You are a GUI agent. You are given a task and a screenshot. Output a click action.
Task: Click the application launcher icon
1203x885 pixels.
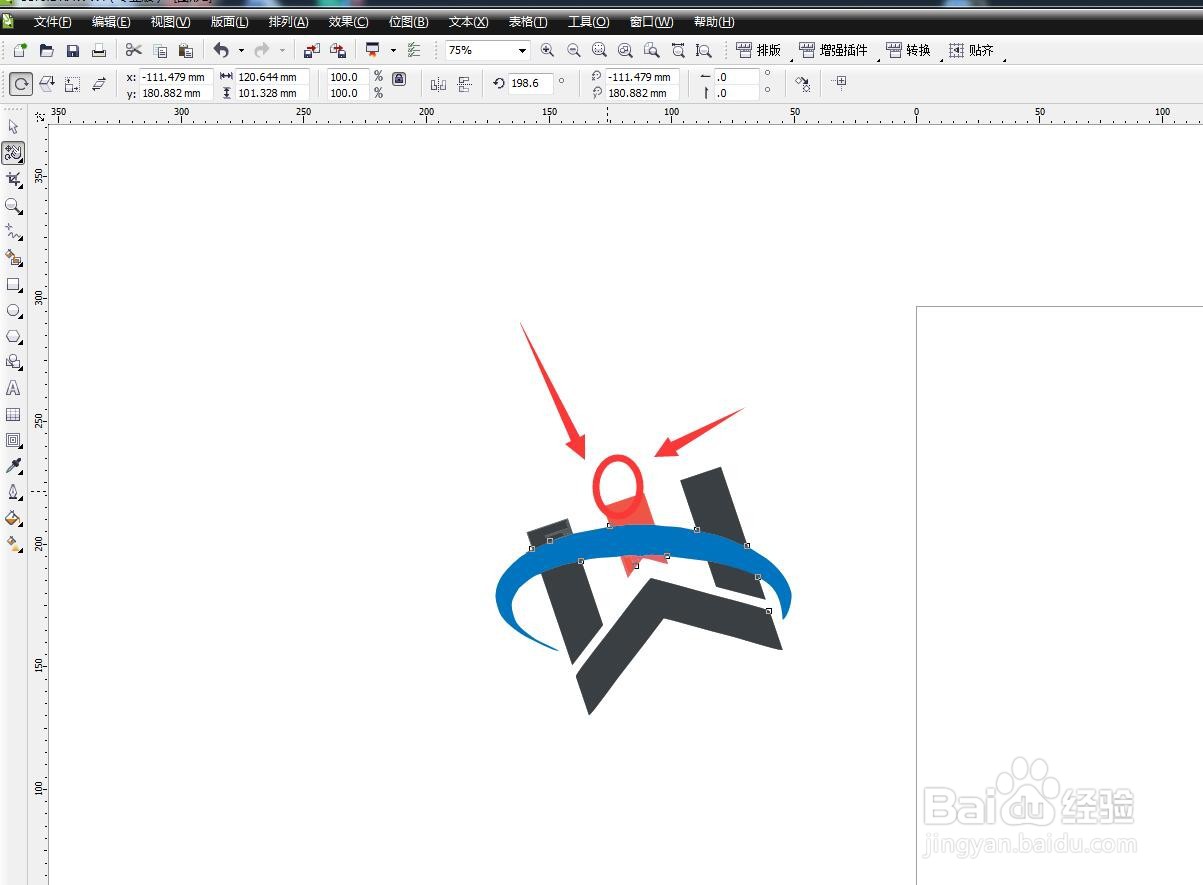(373, 50)
